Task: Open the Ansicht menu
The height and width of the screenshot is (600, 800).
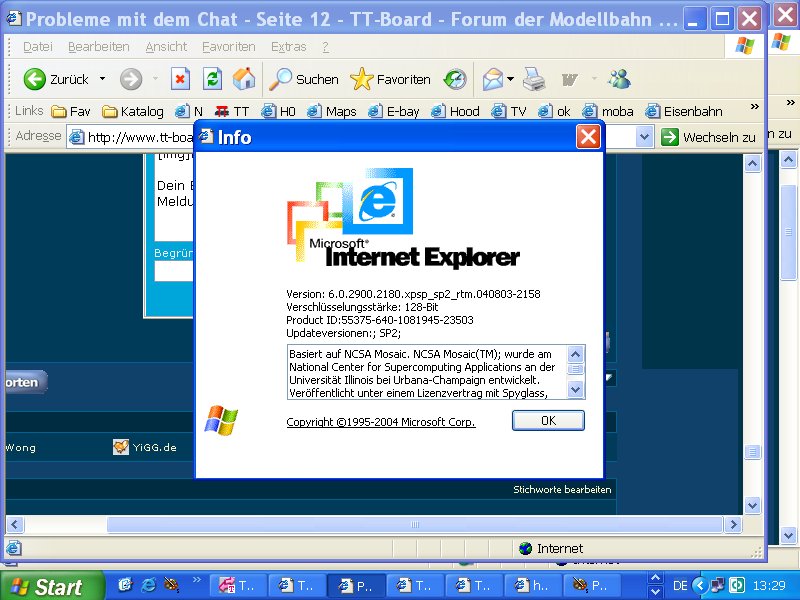Action: [166, 46]
